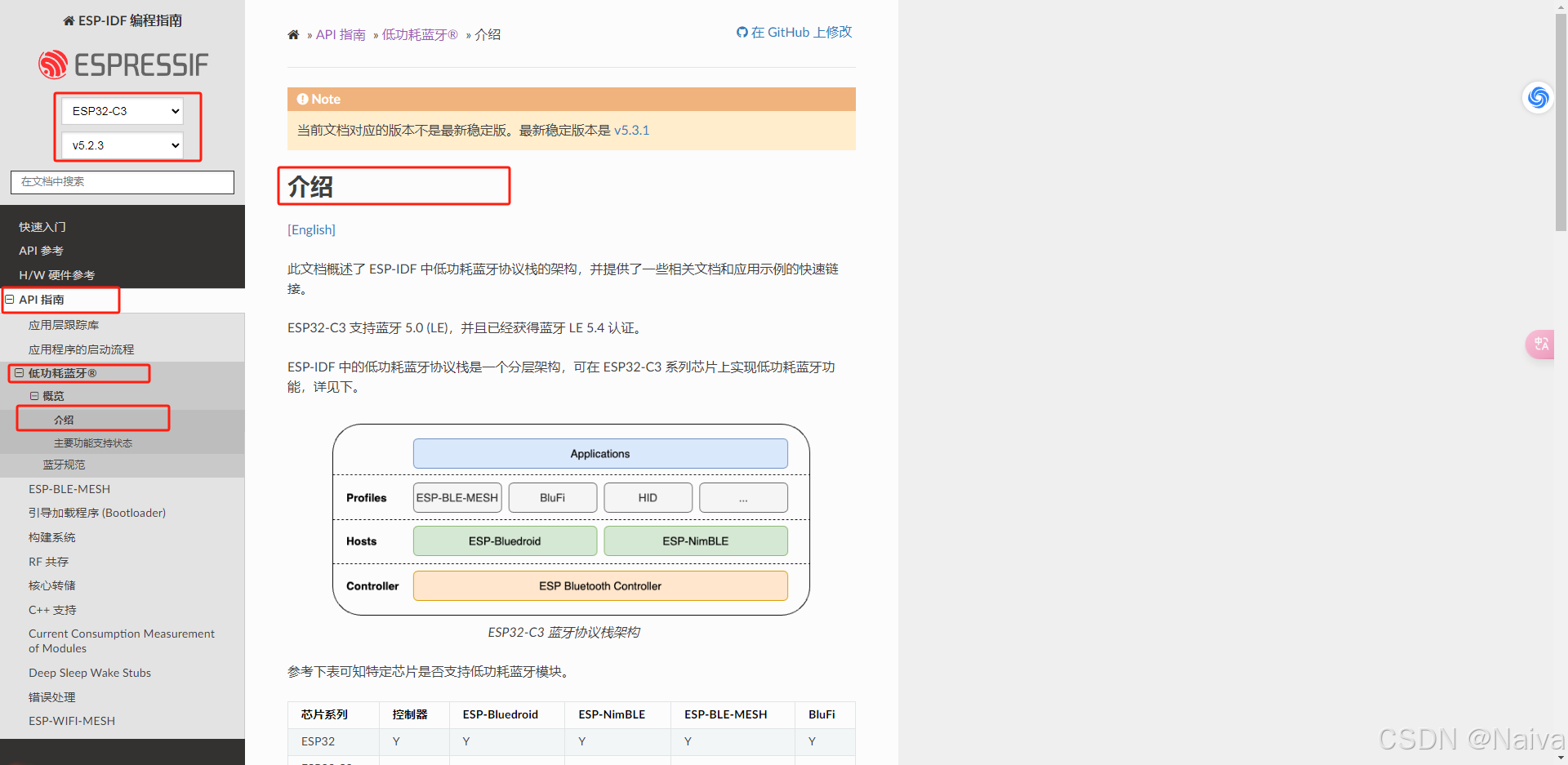
Task: Open the v5.2.3 version dropdown
Action: click(122, 145)
